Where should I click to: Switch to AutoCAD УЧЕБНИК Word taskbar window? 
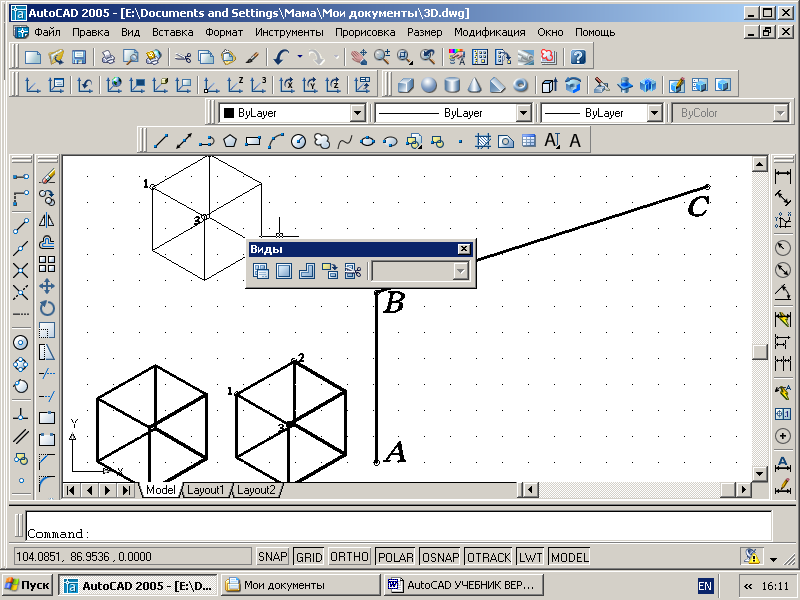464,585
